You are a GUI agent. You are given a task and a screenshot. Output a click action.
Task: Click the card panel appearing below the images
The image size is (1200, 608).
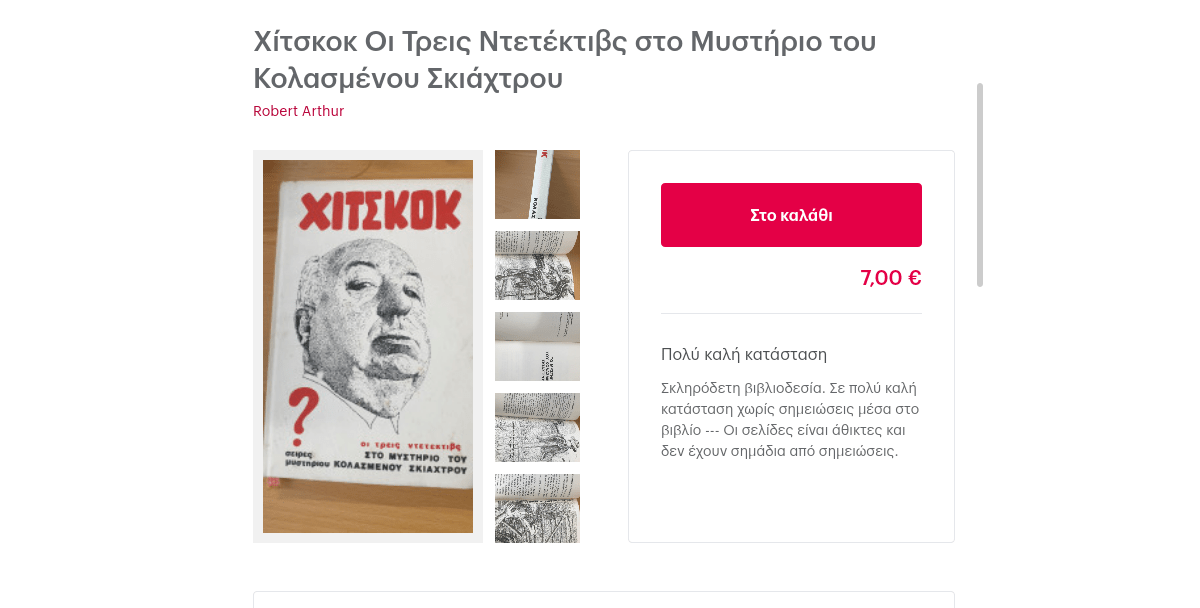click(x=604, y=599)
